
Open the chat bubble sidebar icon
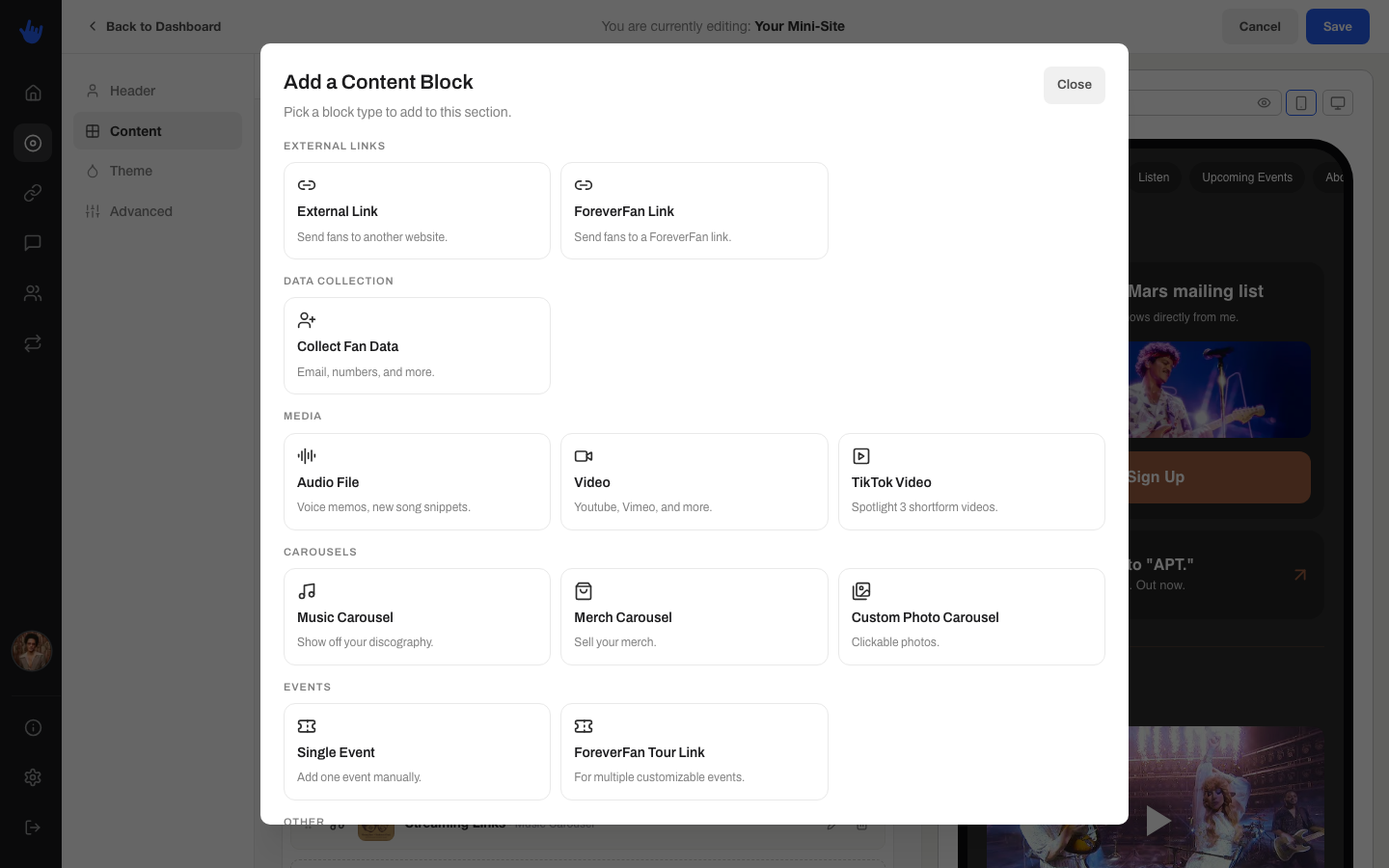(33, 243)
